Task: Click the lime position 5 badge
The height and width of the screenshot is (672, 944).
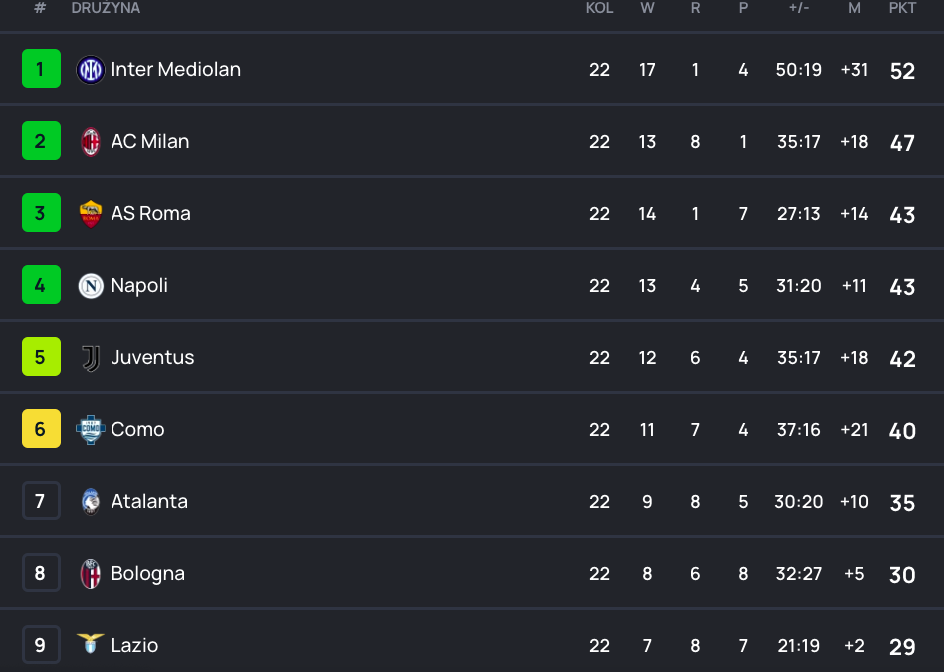Action: 41,358
